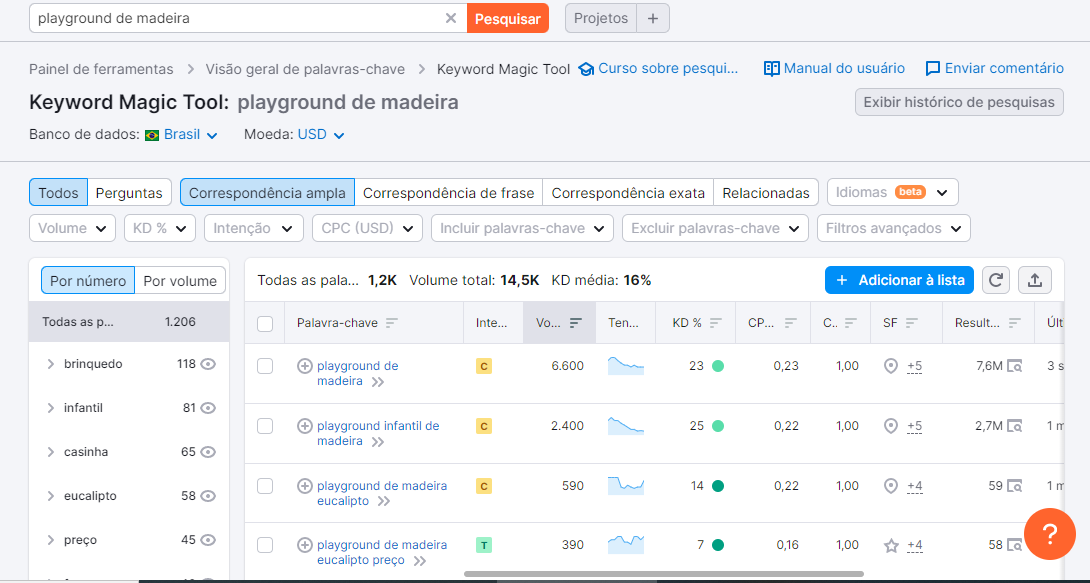Viewport: 1090px width, 583px height.
Task: Select the Correspondência exata tab
Action: pos(628,192)
